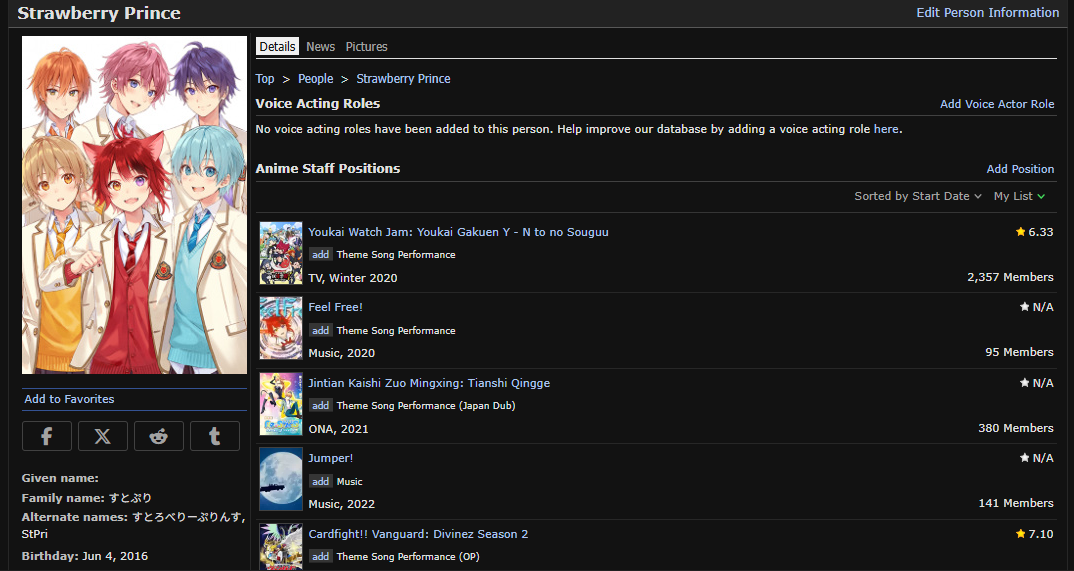
Task: Share on Facebook icon
Action: point(47,436)
